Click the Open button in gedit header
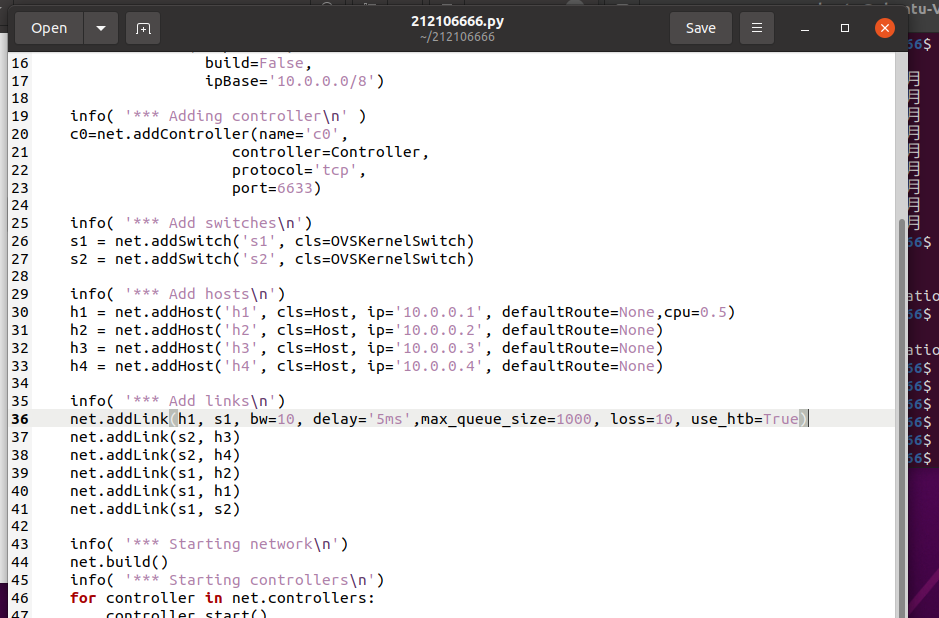Viewport: 939px width, 618px height. click(49, 28)
